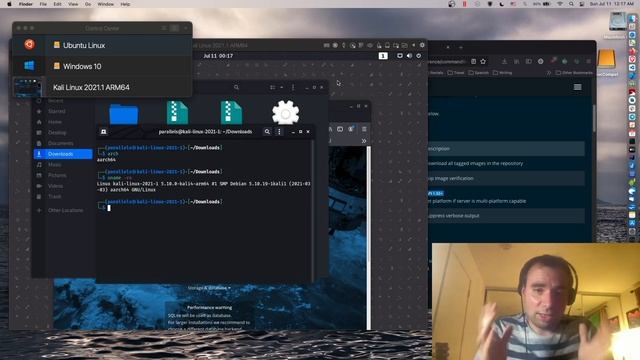Open the File menu

[x=43, y=4]
